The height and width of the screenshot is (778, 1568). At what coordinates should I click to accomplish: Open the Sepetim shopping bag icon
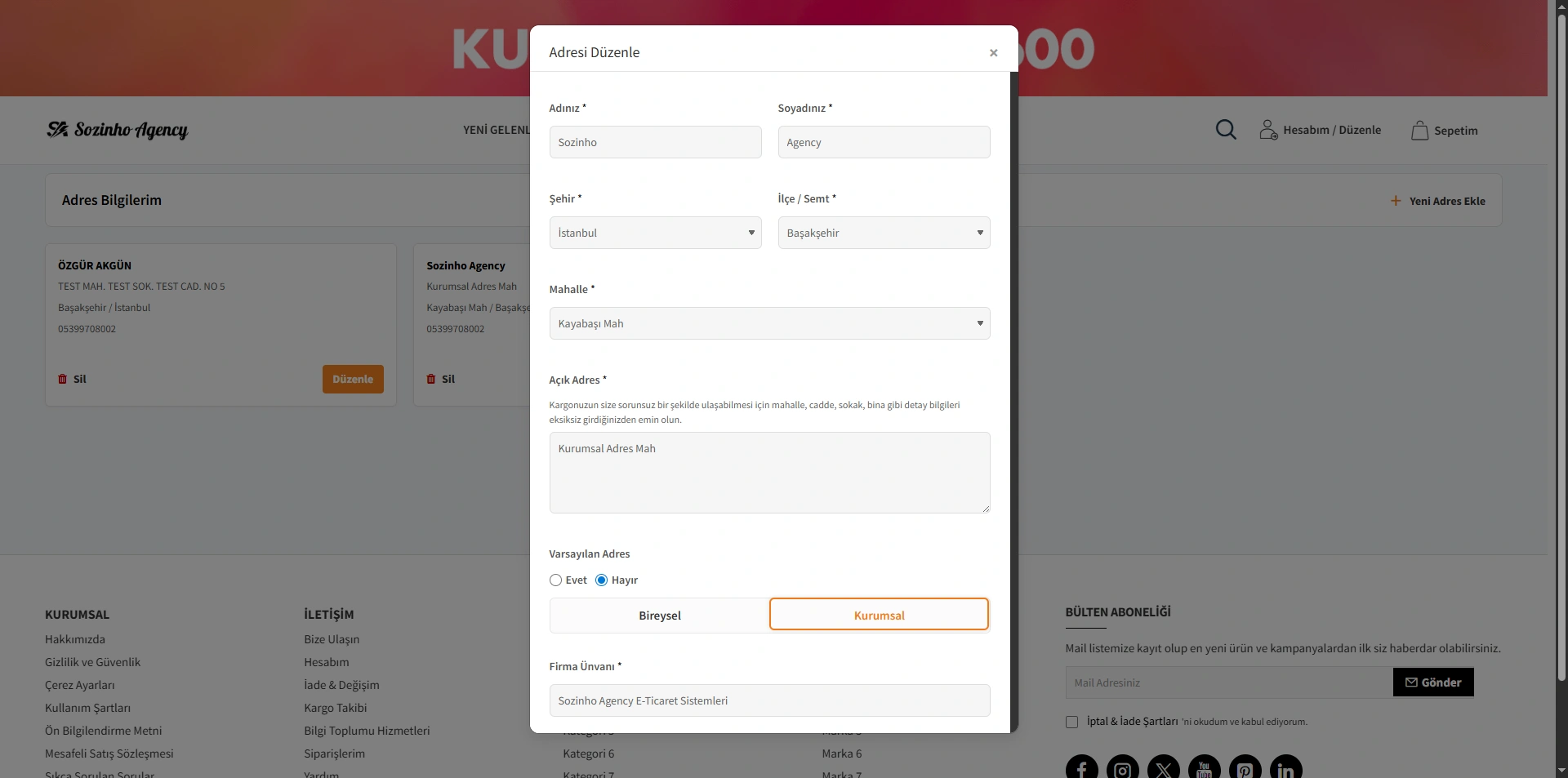[x=1419, y=131]
